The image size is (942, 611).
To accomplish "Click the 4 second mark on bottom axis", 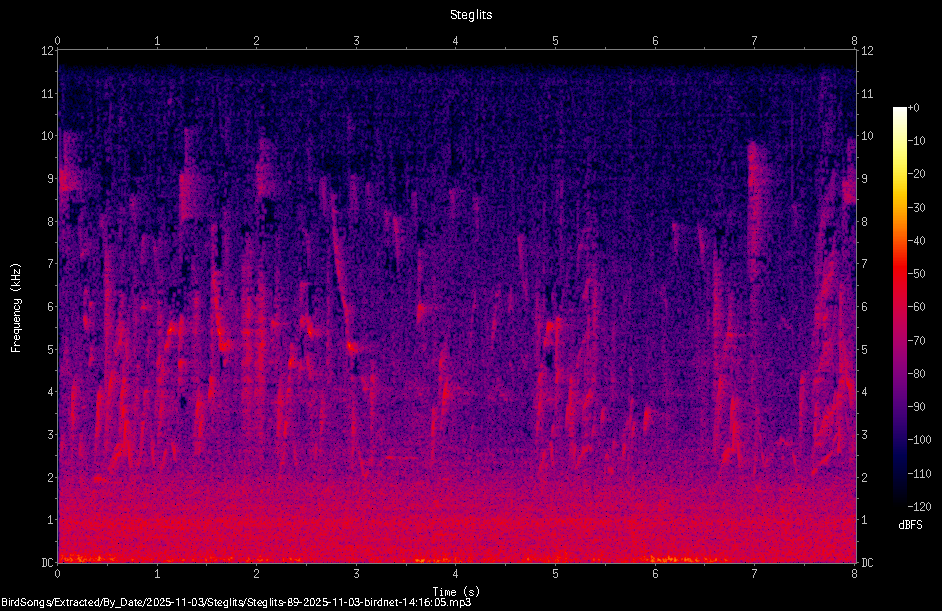I will click(x=455, y=574).
